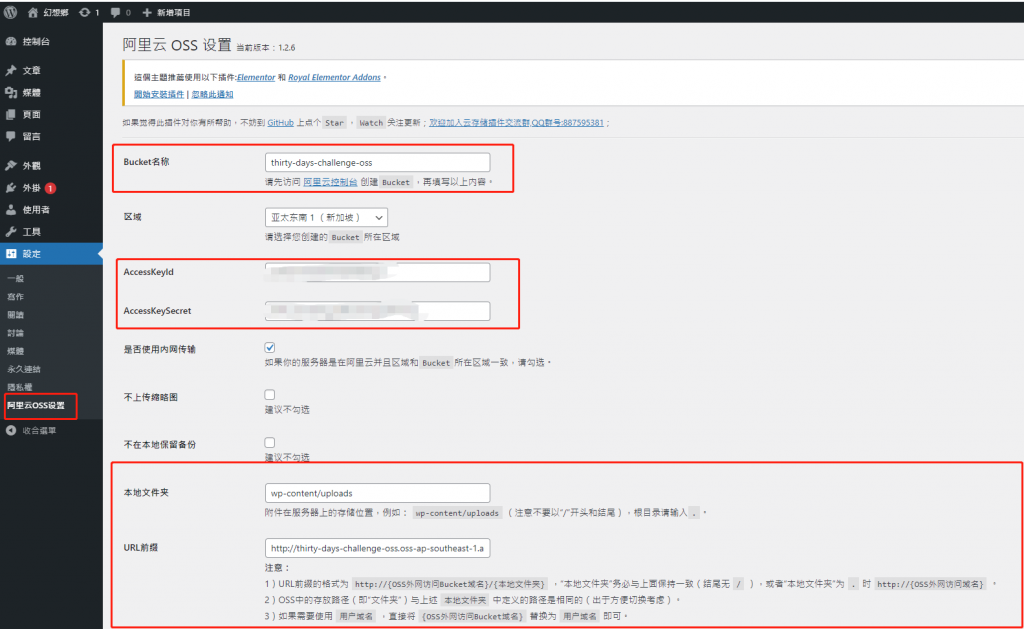The width and height of the screenshot is (1024, 629).
Task: Open the comments bubble icon in admin bar
Action: [x=116, y=12]
